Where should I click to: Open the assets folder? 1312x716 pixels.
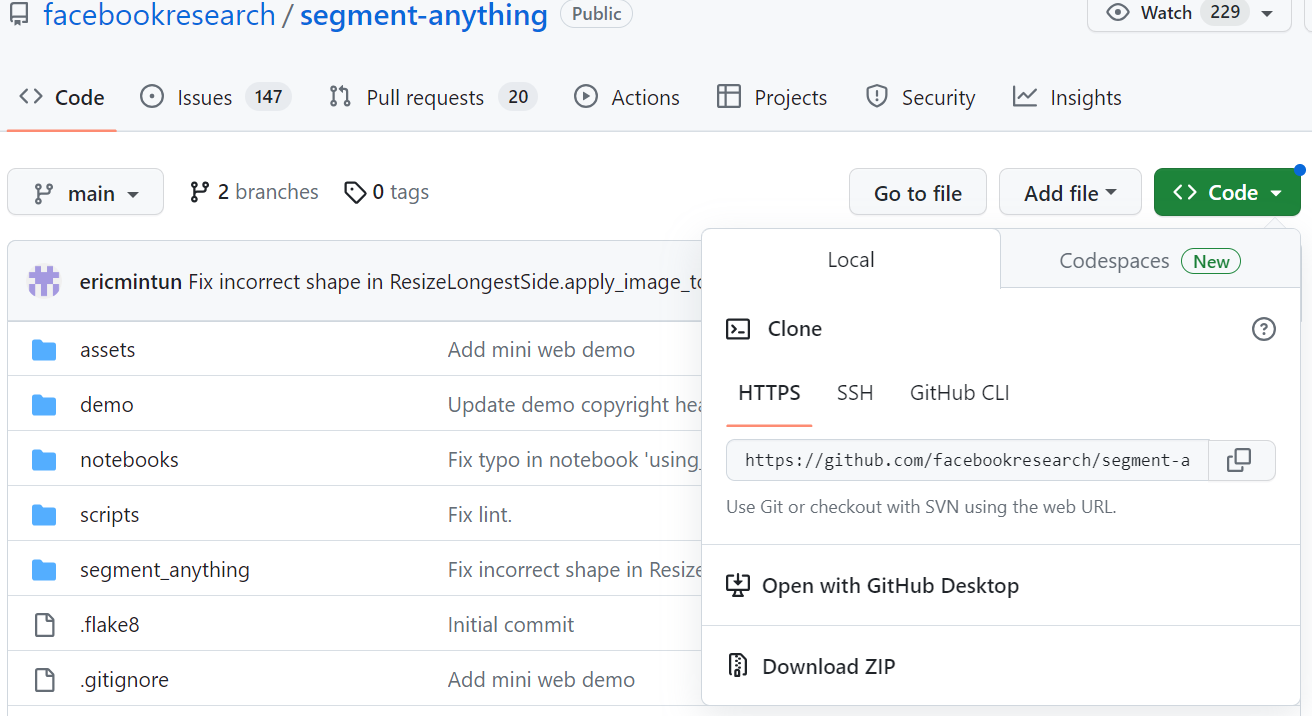point(108,350)
